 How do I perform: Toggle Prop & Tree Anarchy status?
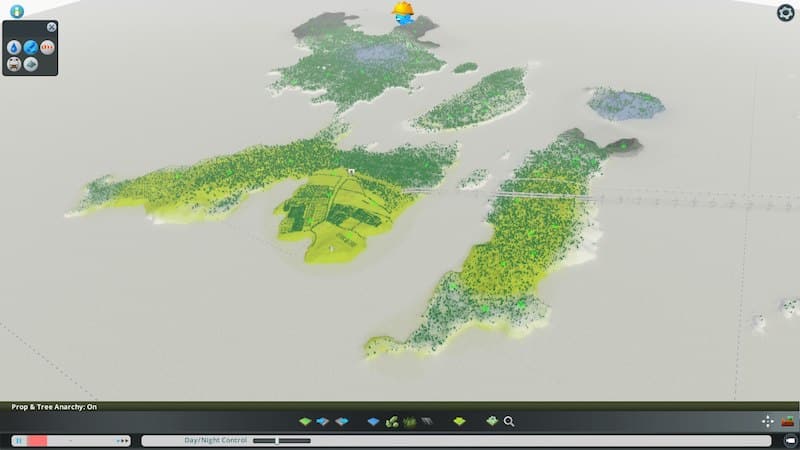click(54, 407)
